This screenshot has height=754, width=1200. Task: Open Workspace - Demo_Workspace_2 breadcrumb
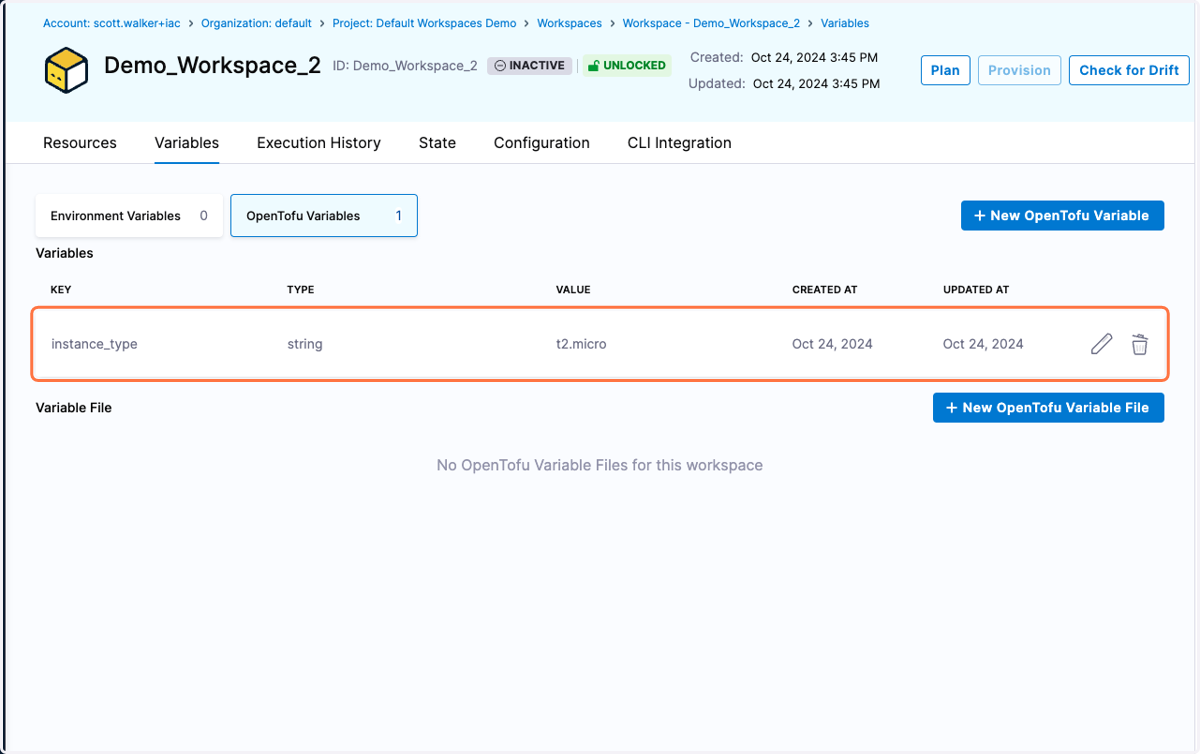click(711, 23)
